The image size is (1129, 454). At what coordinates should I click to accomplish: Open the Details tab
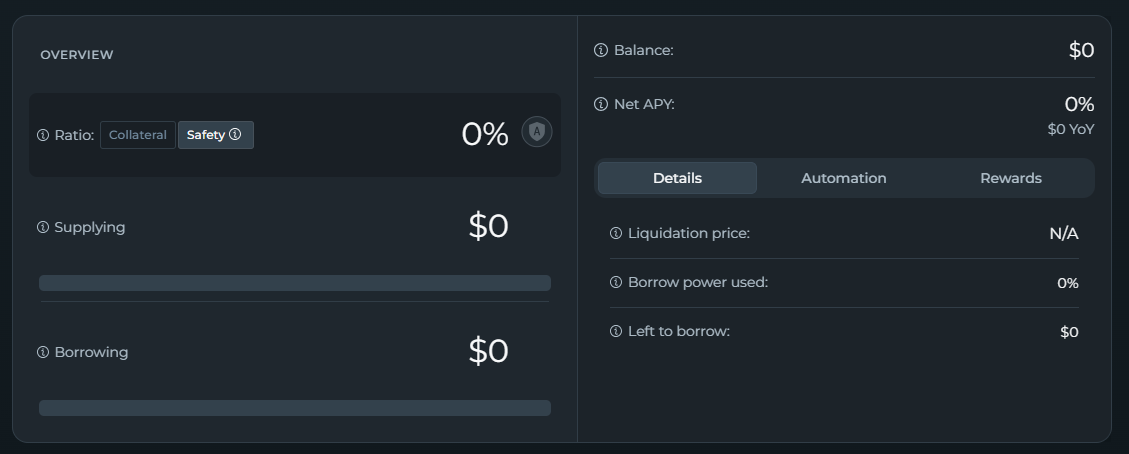(677, 178)
